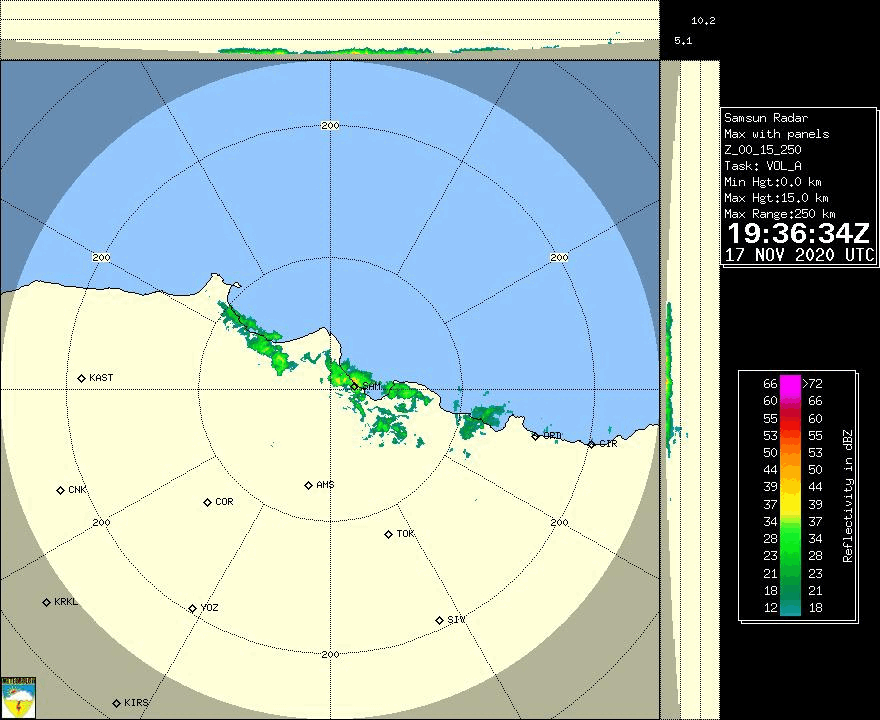Viewport: 880px width, 720px height.
Task: Select the KRKL station diamond marker
Action: tap(47, 602)
